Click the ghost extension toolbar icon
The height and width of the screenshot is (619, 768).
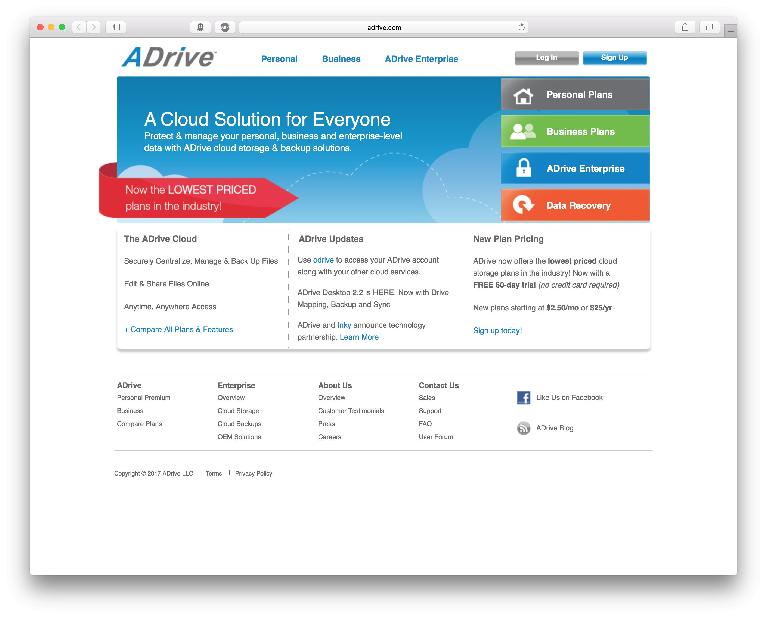point(200,27)
